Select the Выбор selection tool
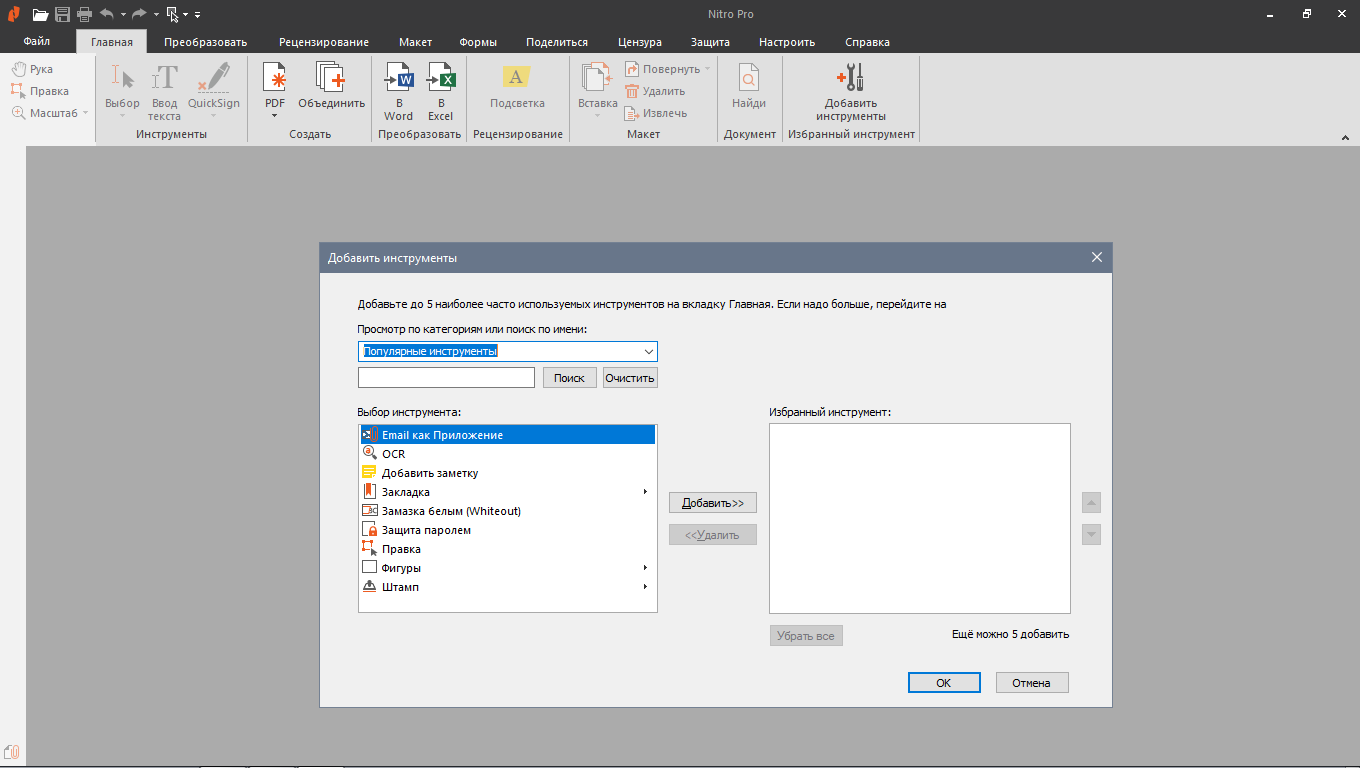Screen dimensions: 1360x768 click(123, 91)
